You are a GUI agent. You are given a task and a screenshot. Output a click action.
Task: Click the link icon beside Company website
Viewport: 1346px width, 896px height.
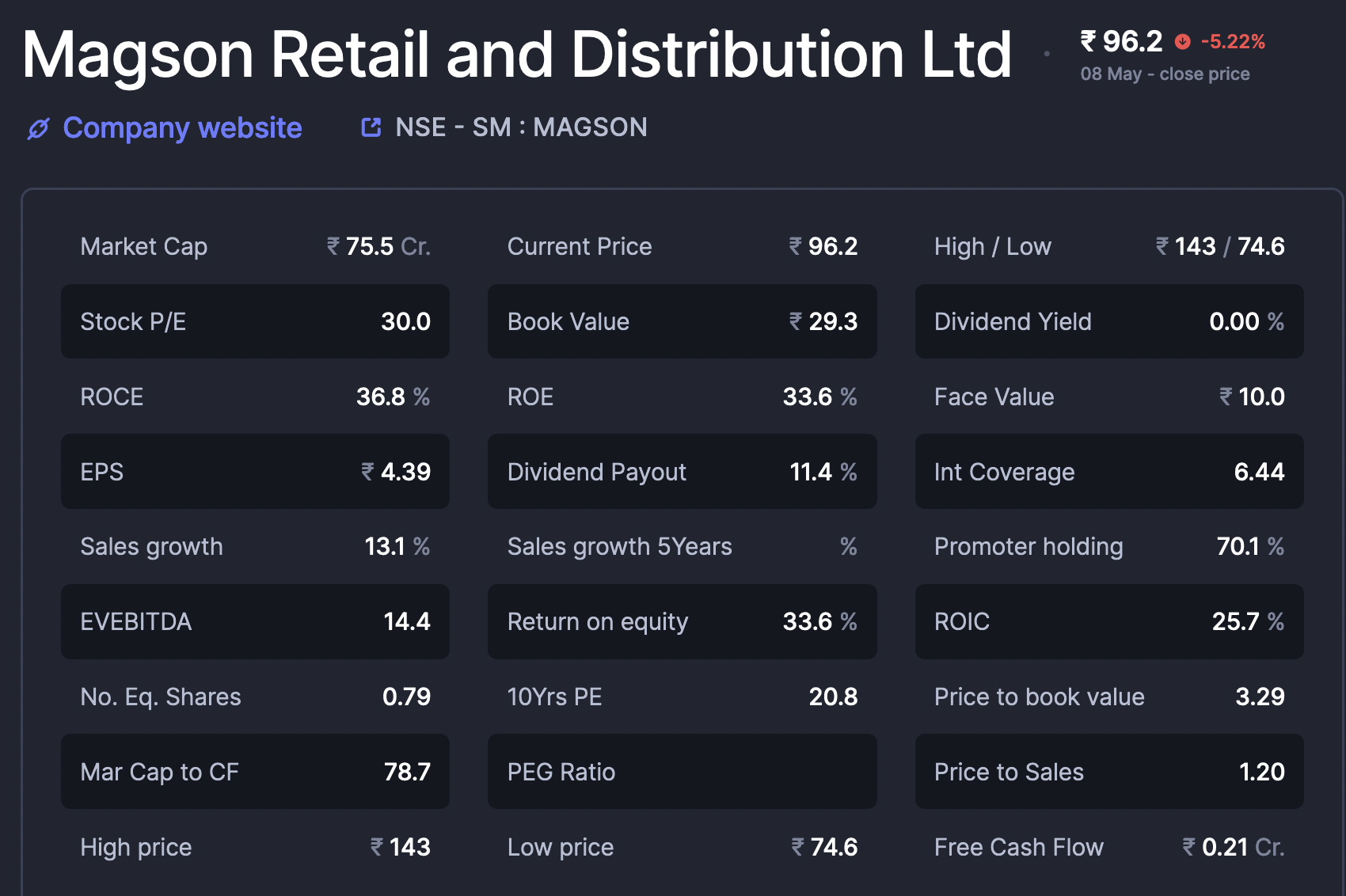click(39, 128)
